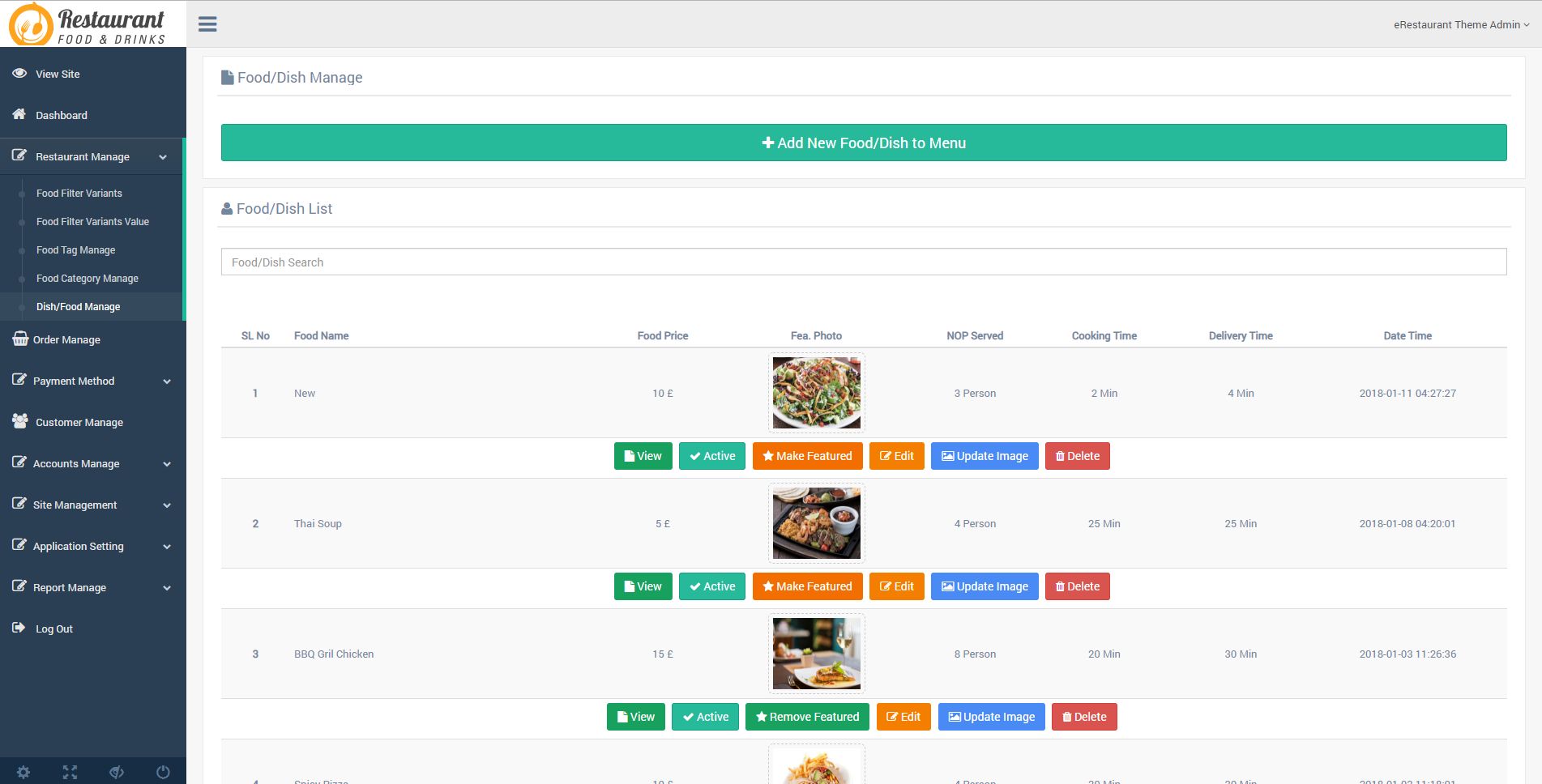The height and width of the screenshot is (784, 1542).
Task: Click the power icon in sidebar footer
Action: (163, 772)
